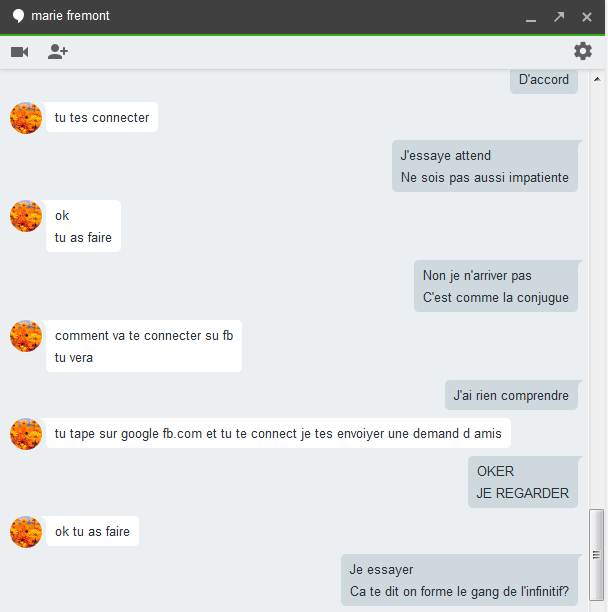The image size is (608, 612).
Task: Open chat settings gear icon
Action: (583, 51)
